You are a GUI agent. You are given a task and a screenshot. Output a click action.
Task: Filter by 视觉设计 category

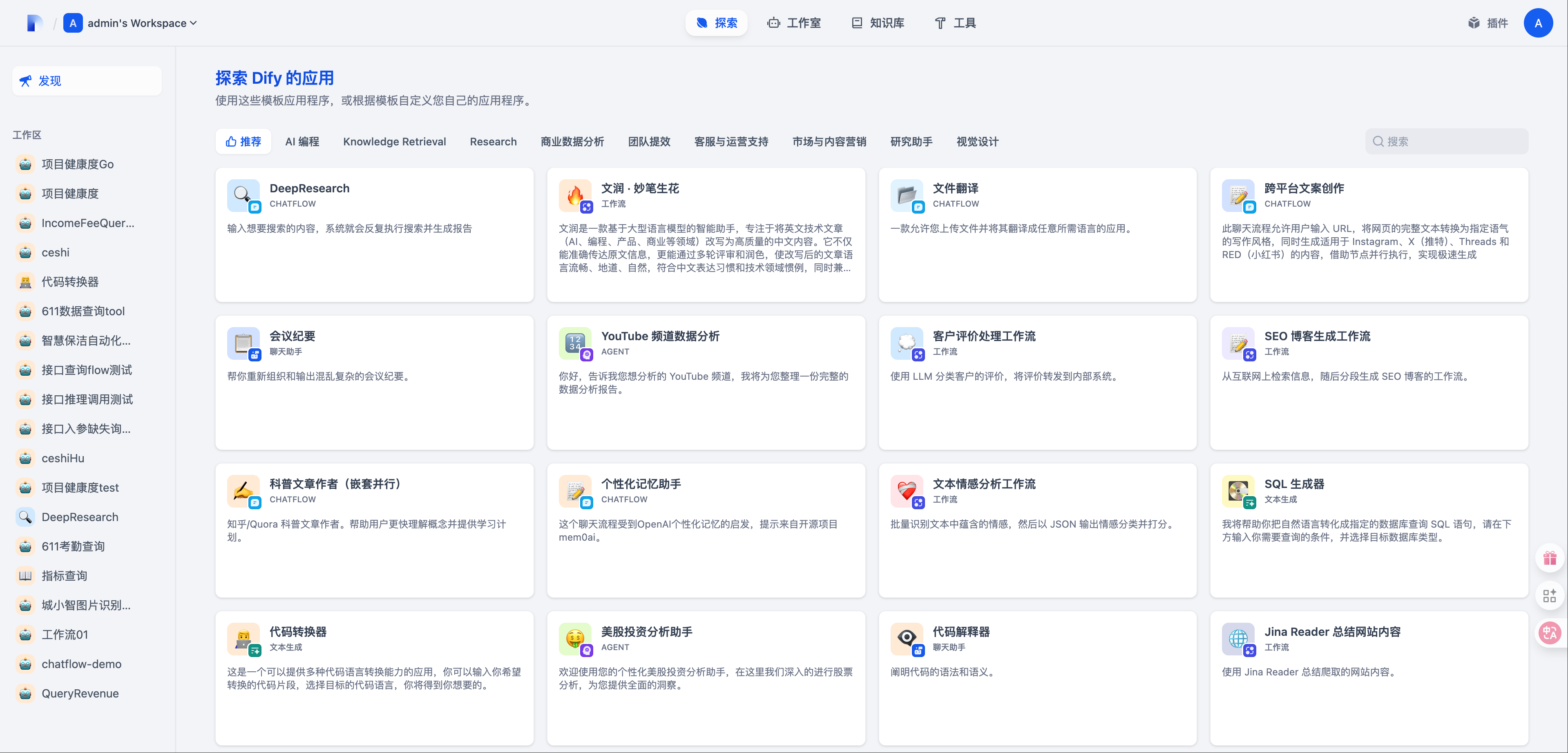coord(978,142)
